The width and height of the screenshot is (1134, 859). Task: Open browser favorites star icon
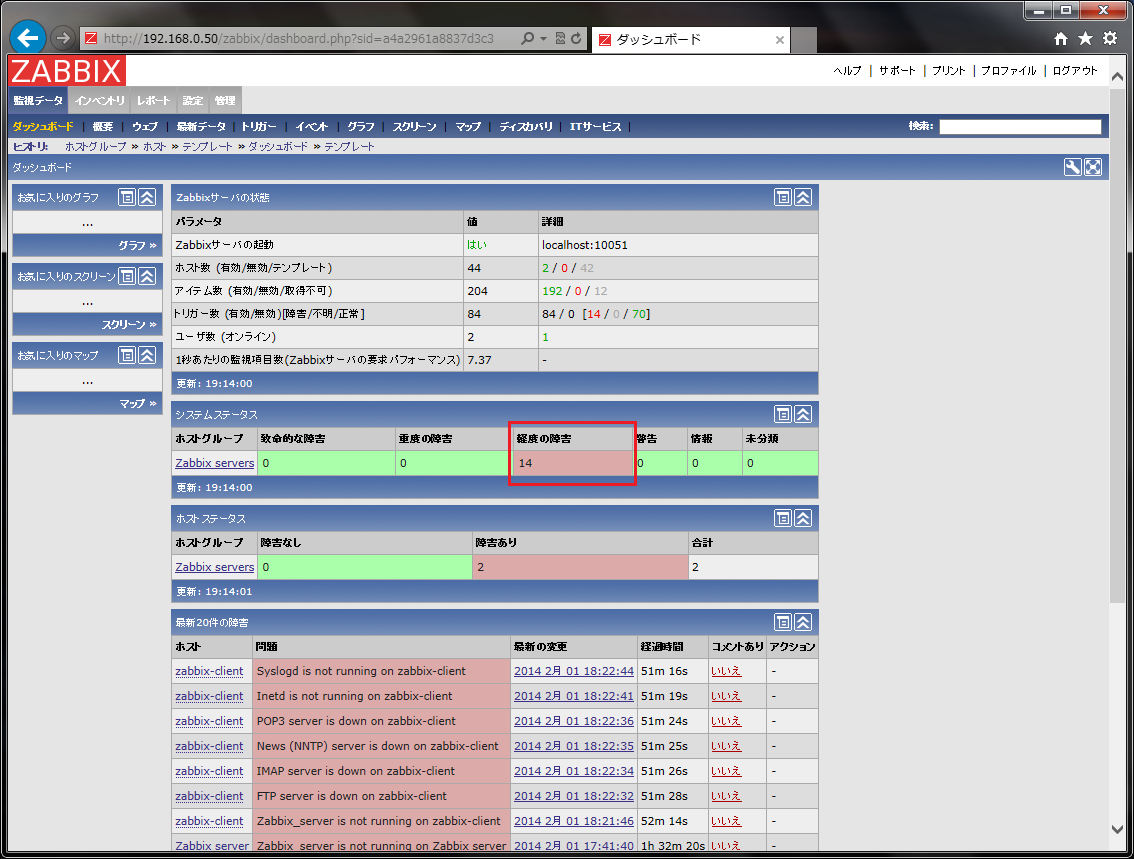[1086, 38]
